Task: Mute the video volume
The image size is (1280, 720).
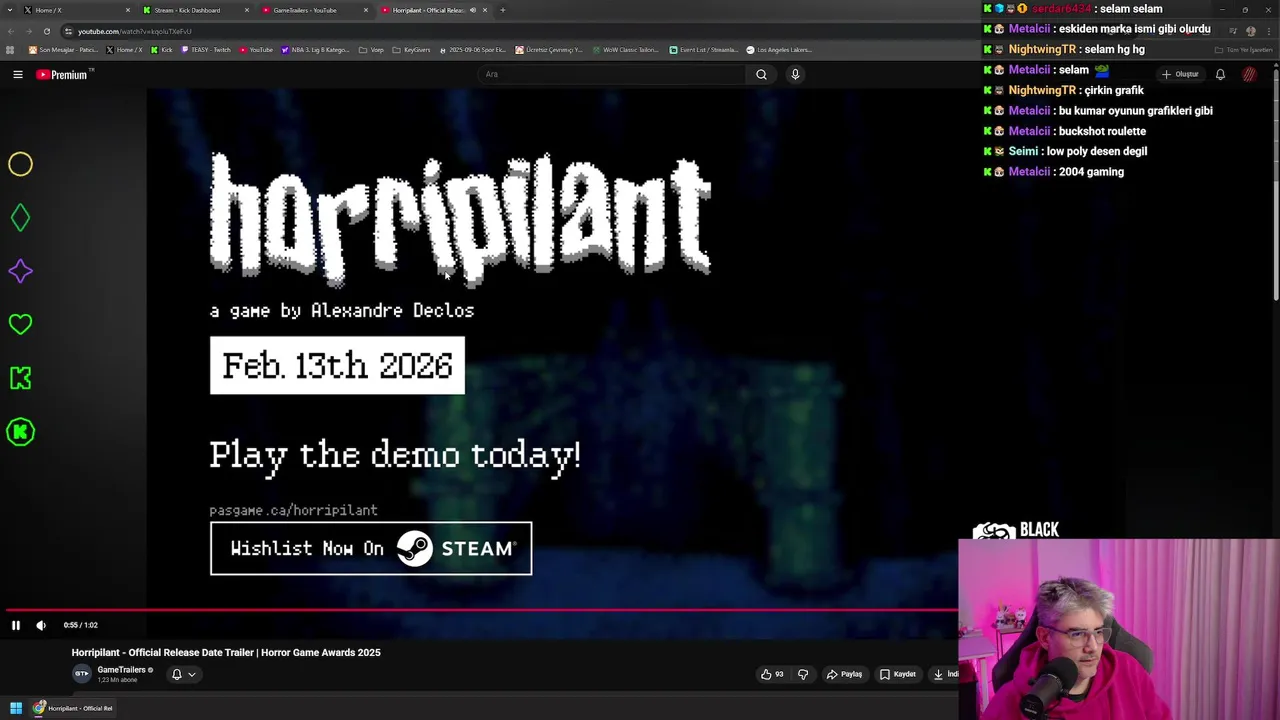Action: click(x=41, y=625)
